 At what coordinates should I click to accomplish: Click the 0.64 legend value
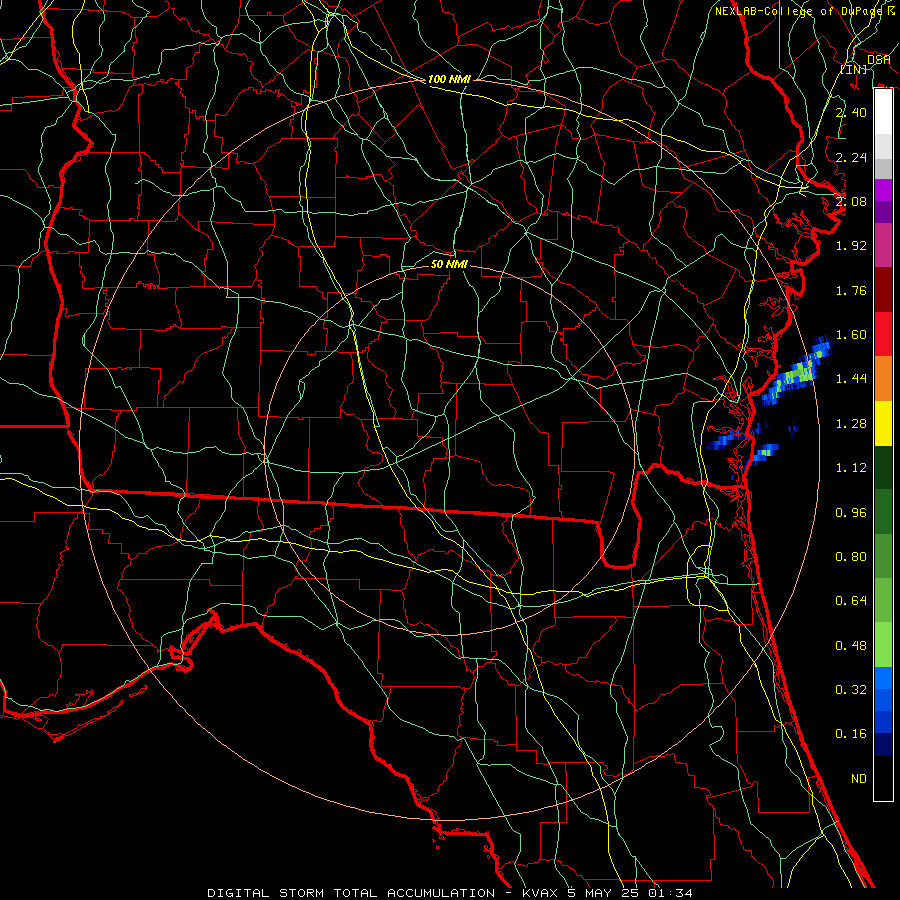(851, 601)
